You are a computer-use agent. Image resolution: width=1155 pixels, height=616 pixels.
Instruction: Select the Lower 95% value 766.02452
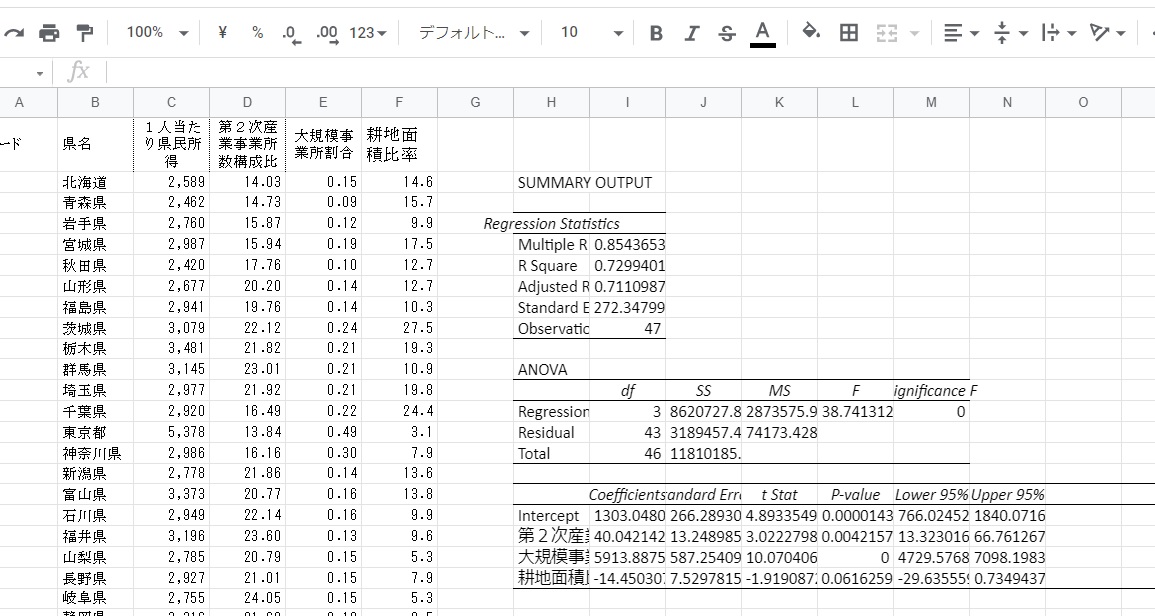931,516
